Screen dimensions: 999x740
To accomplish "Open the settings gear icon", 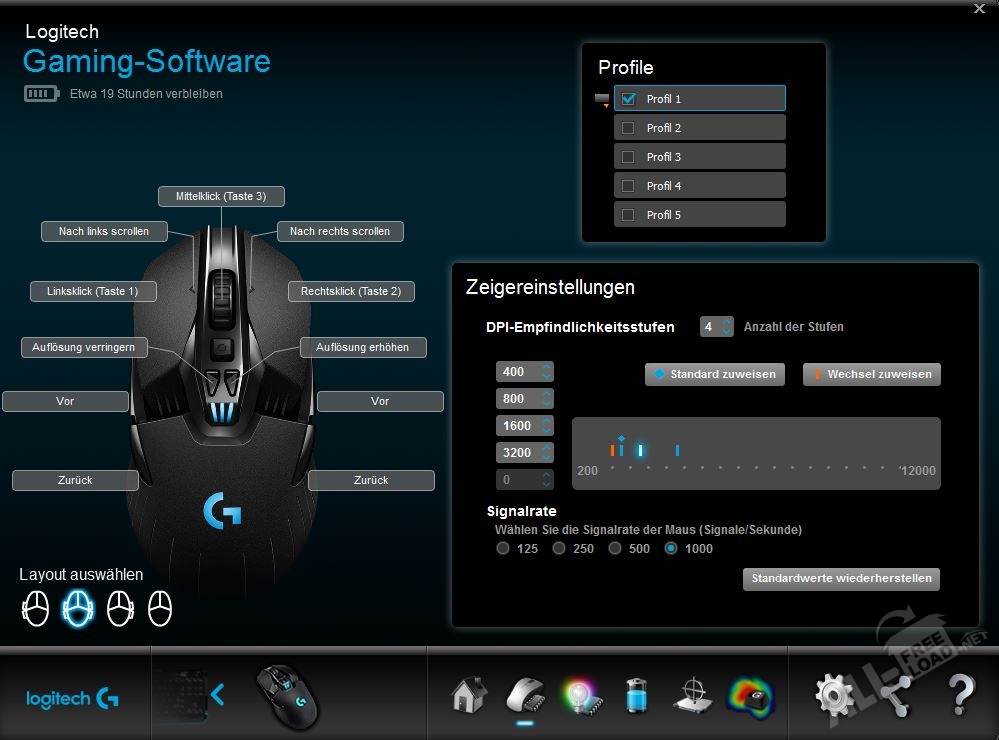I will (x=833, y=694).
